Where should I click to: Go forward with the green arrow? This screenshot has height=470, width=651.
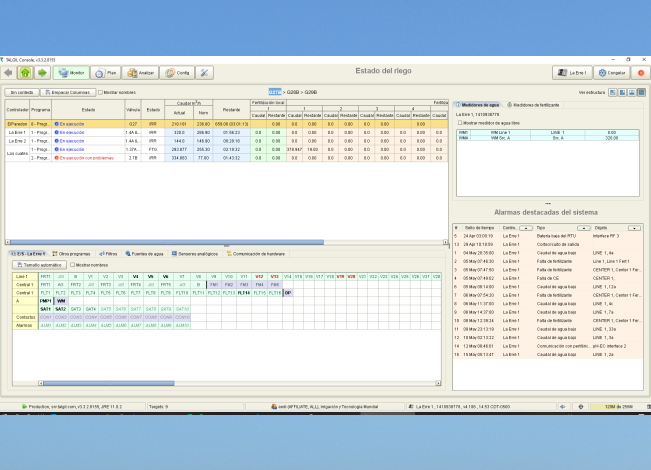coord(42,73)
